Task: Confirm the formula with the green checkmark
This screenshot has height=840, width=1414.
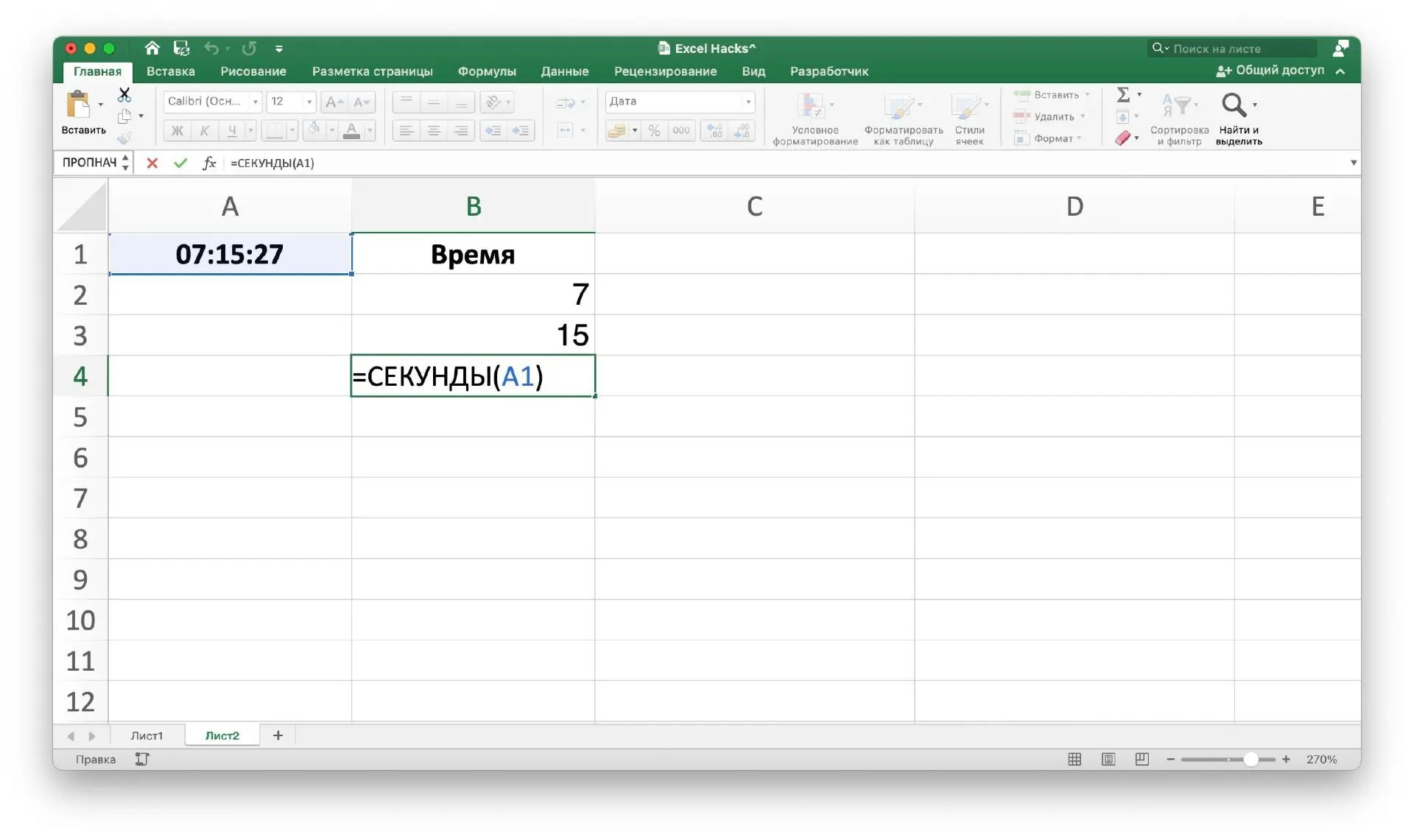Action: [180, 163]
